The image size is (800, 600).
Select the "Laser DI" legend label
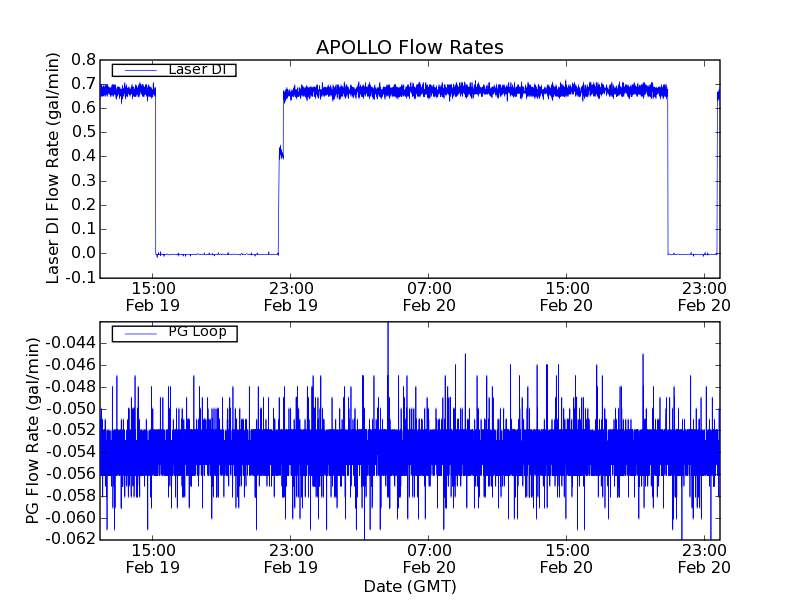pyautogui.click(x=197, y=69)
